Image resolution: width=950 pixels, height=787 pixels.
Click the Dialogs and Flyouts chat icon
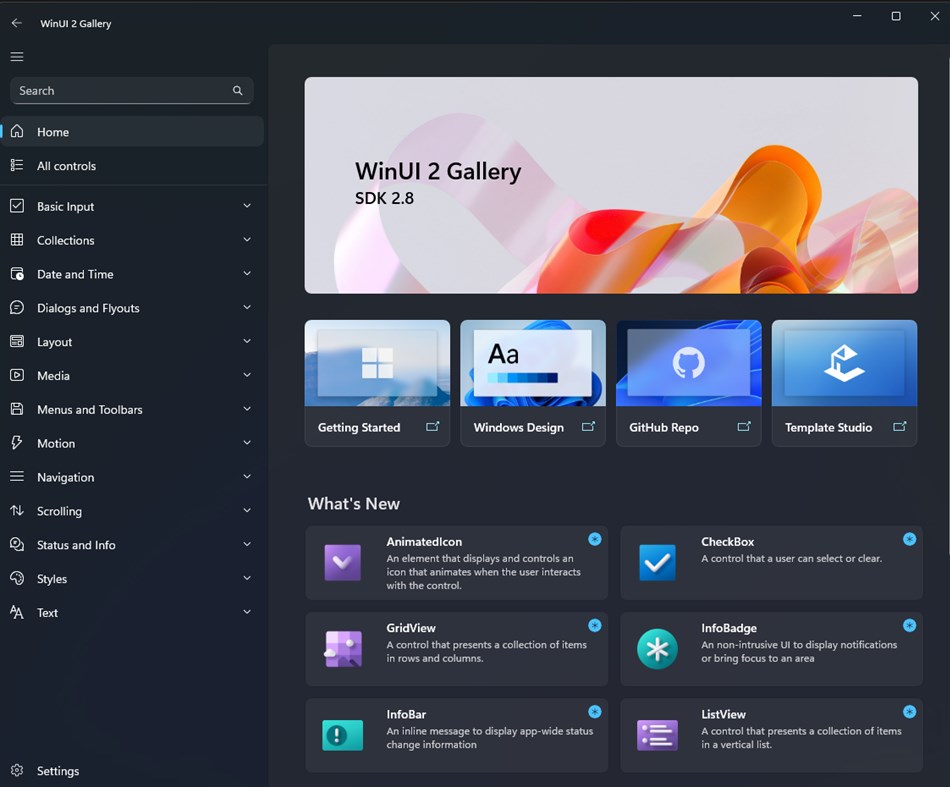pyautogui.click(x=17, y=308)
